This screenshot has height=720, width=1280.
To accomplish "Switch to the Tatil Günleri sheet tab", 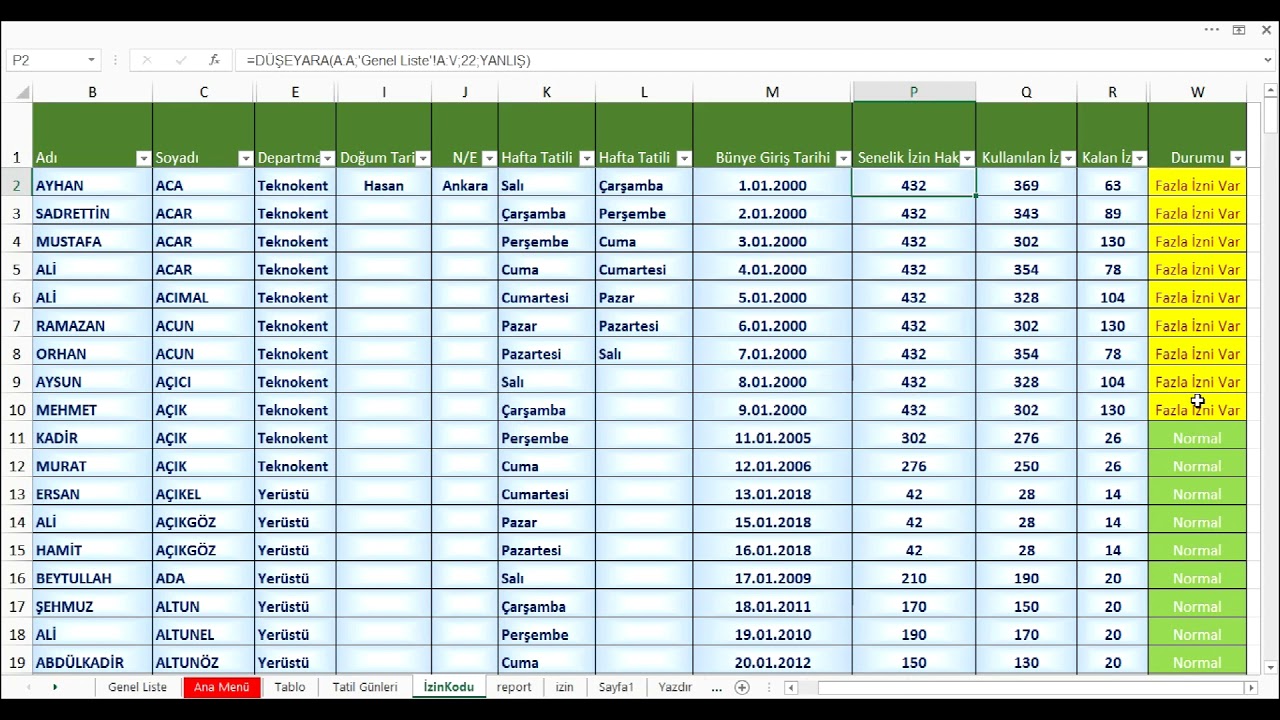I will click(x=365, y=687).
